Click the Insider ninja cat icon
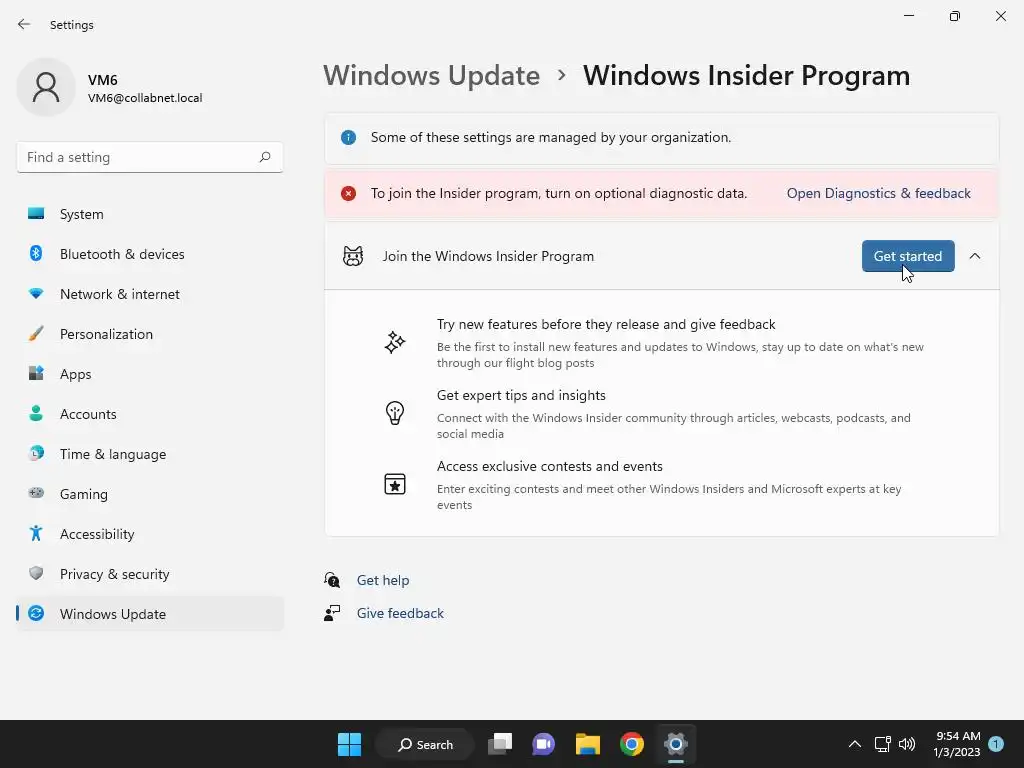The width and height of the screenshot is (1024, 768). pyautogui.click(x=353, y=256)
